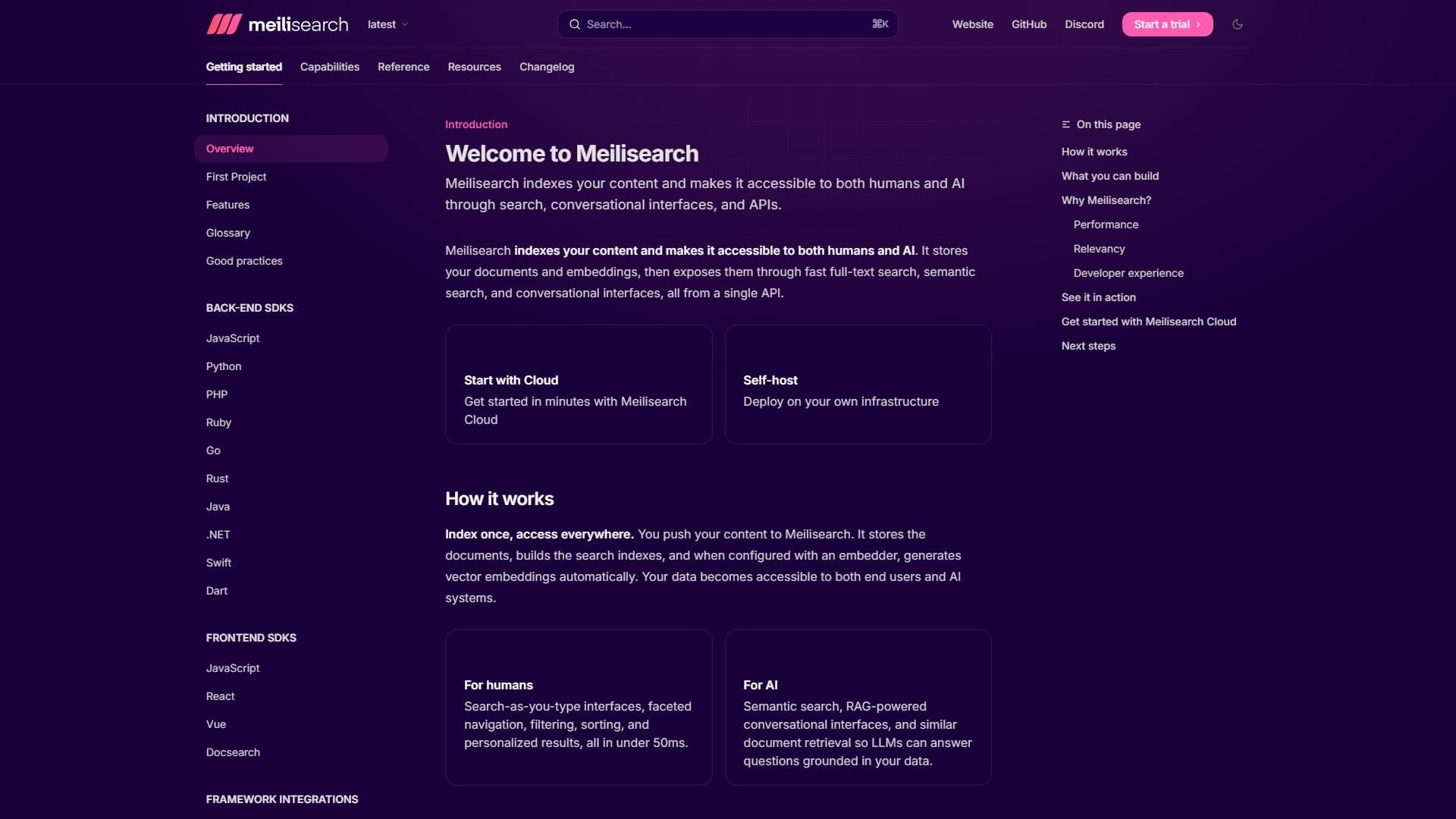Click the Start a trial button
This screenshot has width=1456, height=819.
click(x=1167, y=24)
